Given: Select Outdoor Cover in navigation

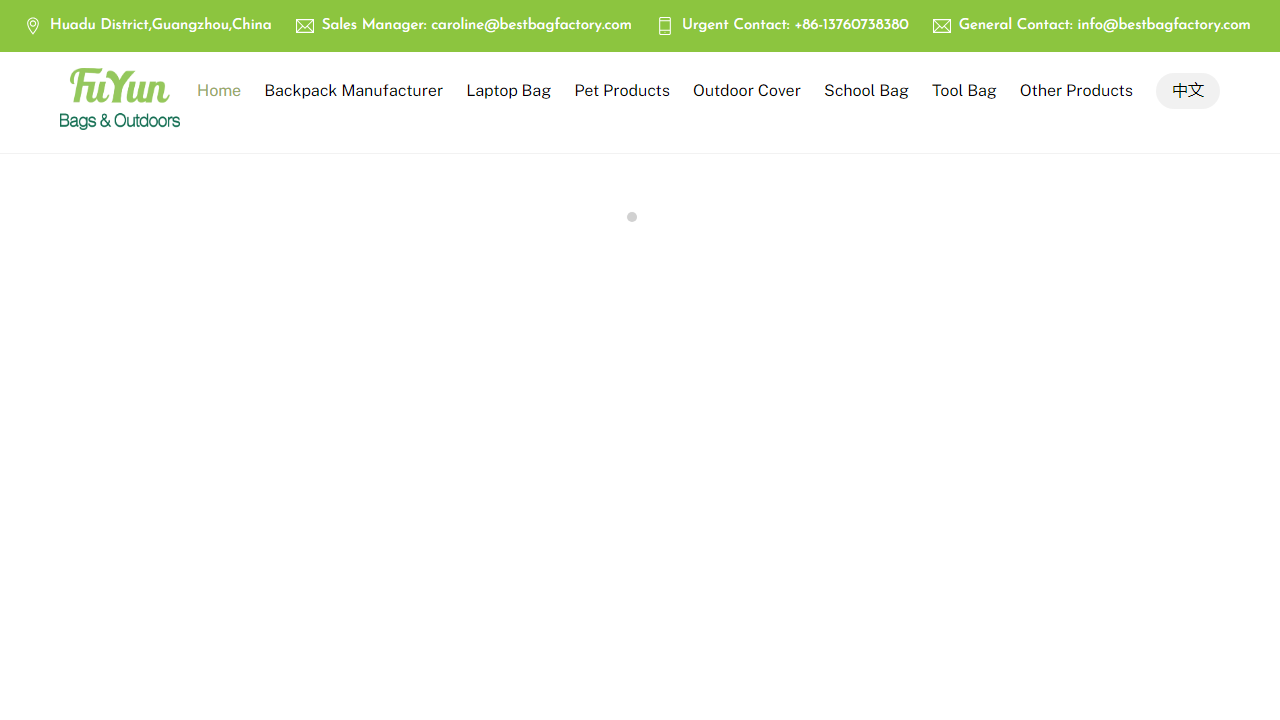Looking at the screenshot, I should tap(747, 91).
